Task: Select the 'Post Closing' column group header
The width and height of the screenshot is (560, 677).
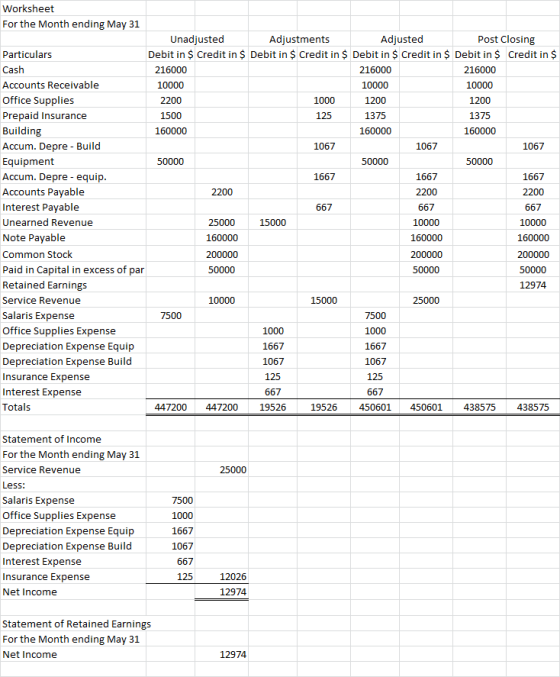Action: (x=506, y=39)
